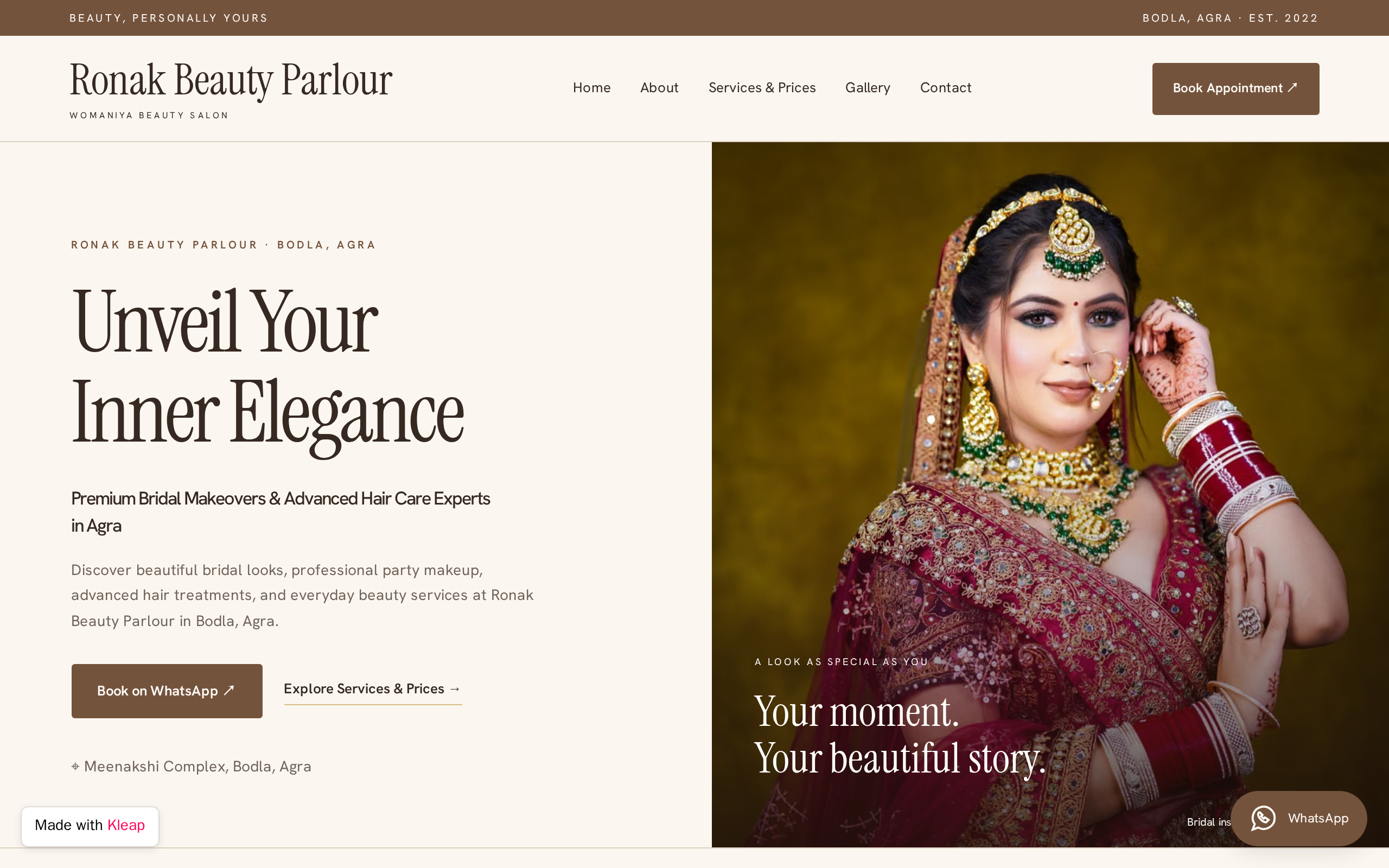Click the Premium Bridal Makeovers subheading
The width and height of the screenshot is (1389, 868).
(280, 512)
